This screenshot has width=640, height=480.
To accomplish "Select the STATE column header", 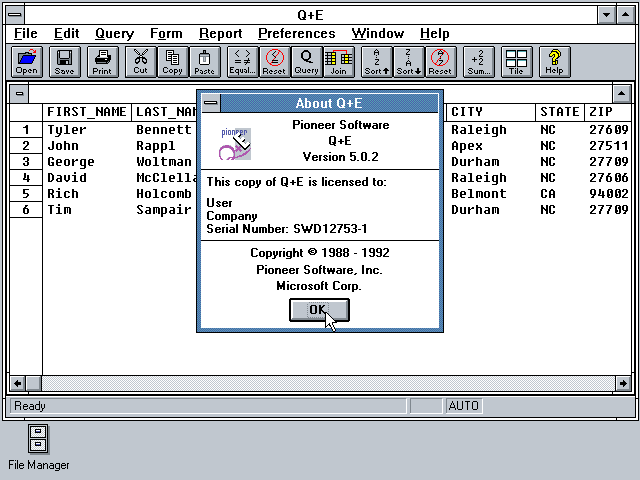I will [x=560, y=112].
